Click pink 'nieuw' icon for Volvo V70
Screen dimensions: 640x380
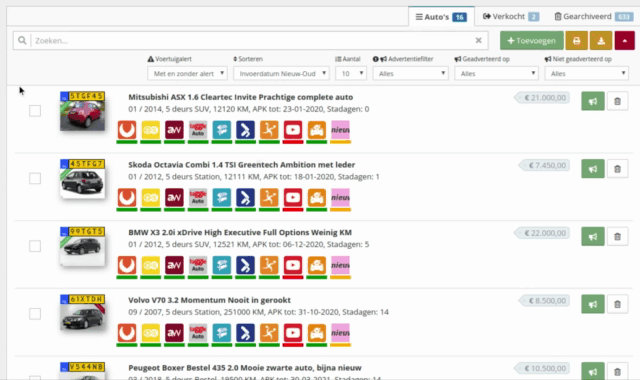(340, 333)
